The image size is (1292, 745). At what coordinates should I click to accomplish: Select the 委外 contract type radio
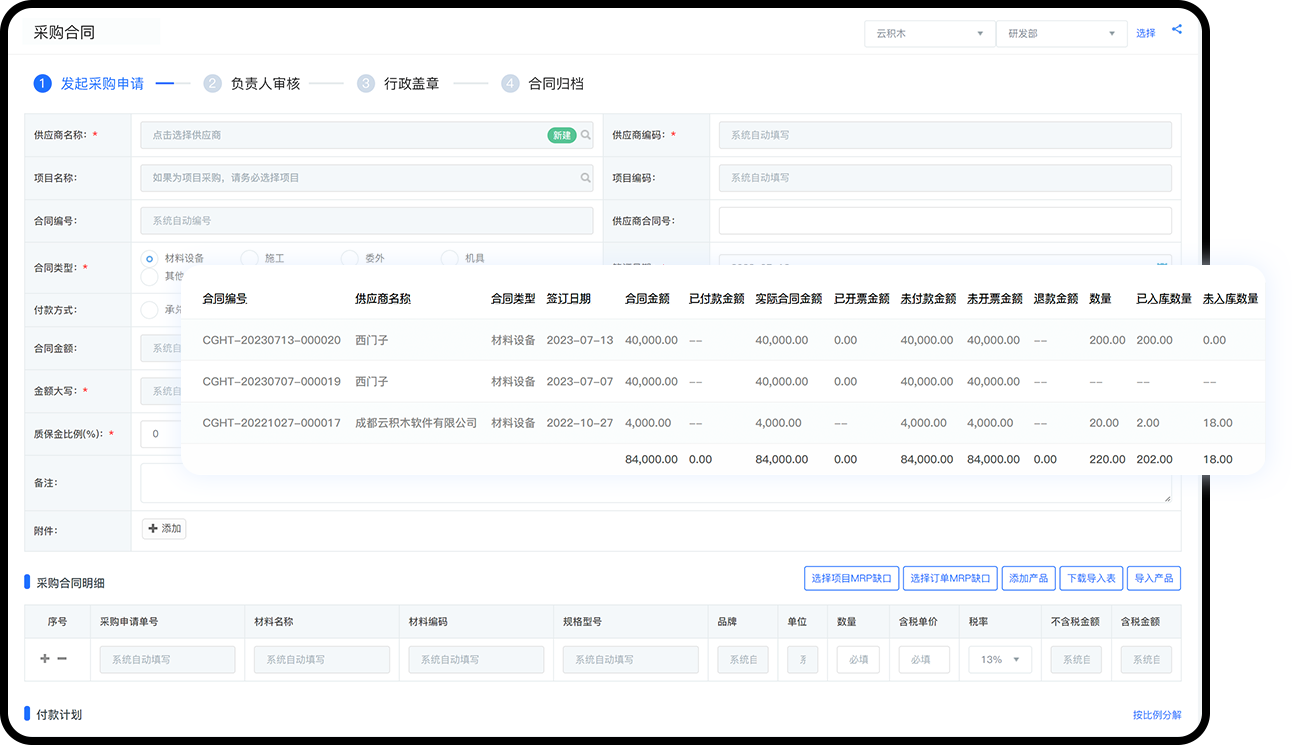tap(349, 259)
